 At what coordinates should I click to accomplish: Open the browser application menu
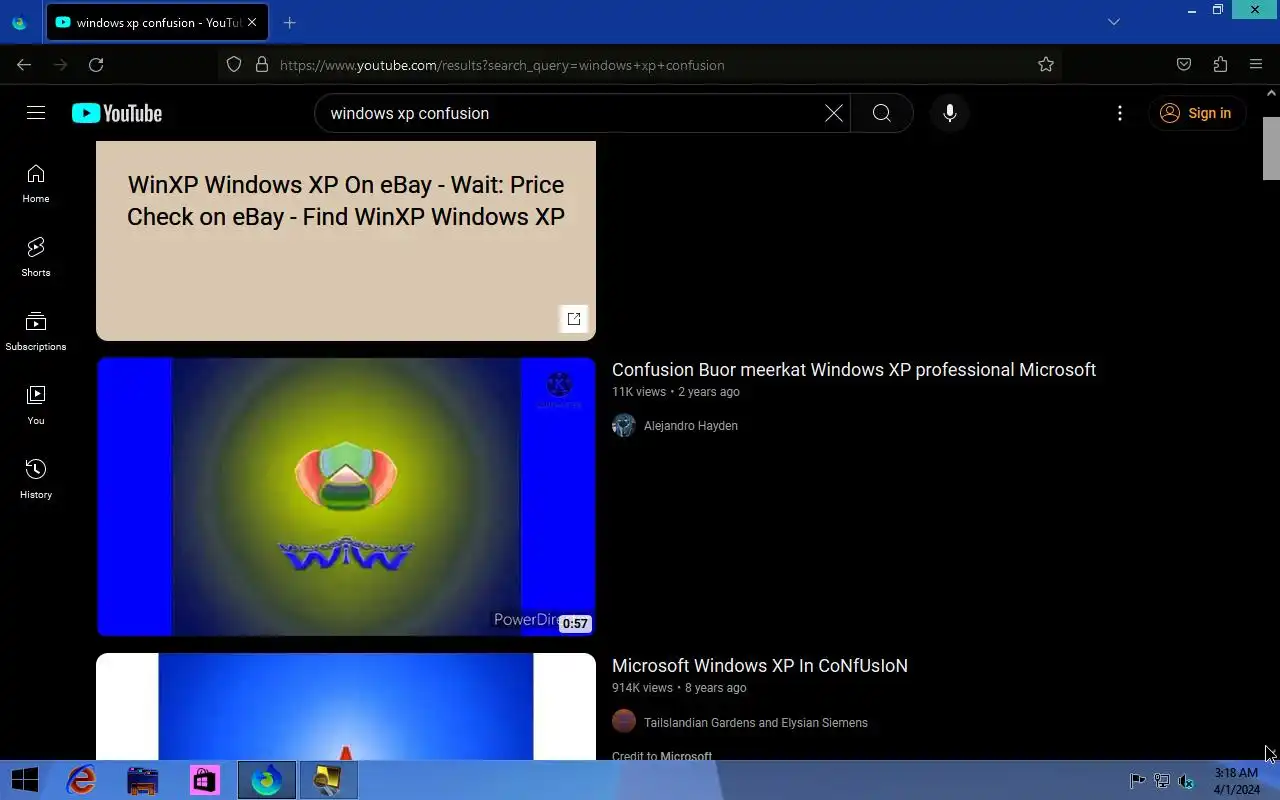(x=1256, y=65)
